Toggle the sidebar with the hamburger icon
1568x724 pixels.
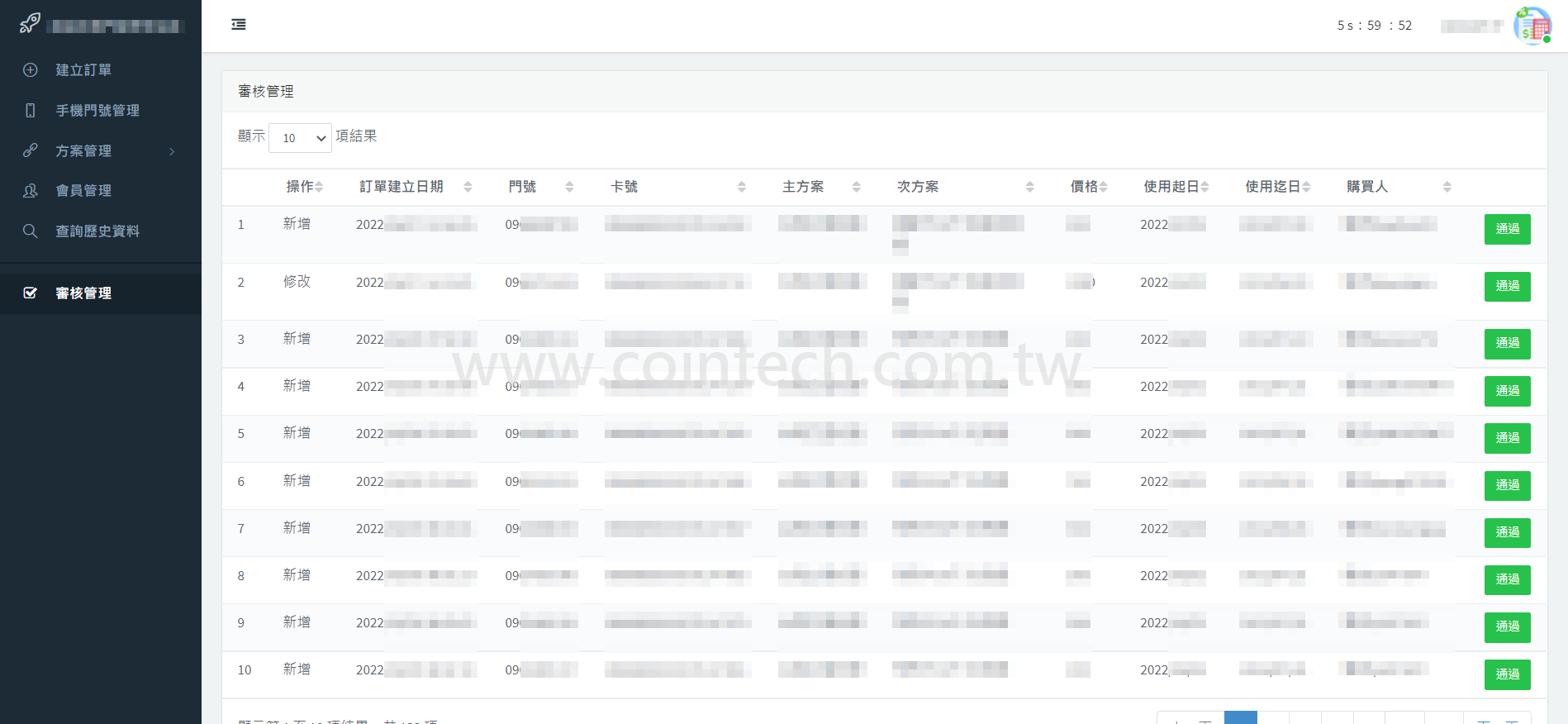coord(239,25)
